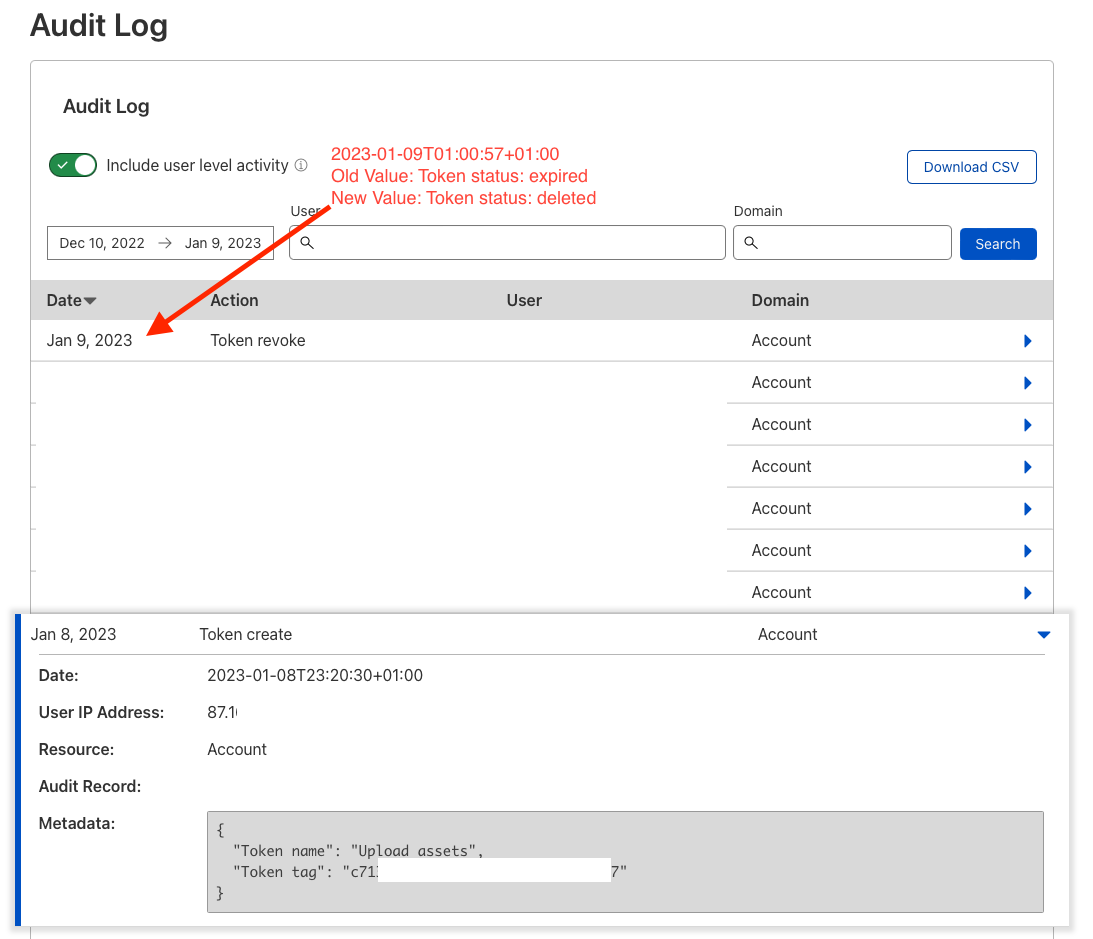Click the timestamp 2023-01-08T23:20:30+01:00

pos(315,675)
